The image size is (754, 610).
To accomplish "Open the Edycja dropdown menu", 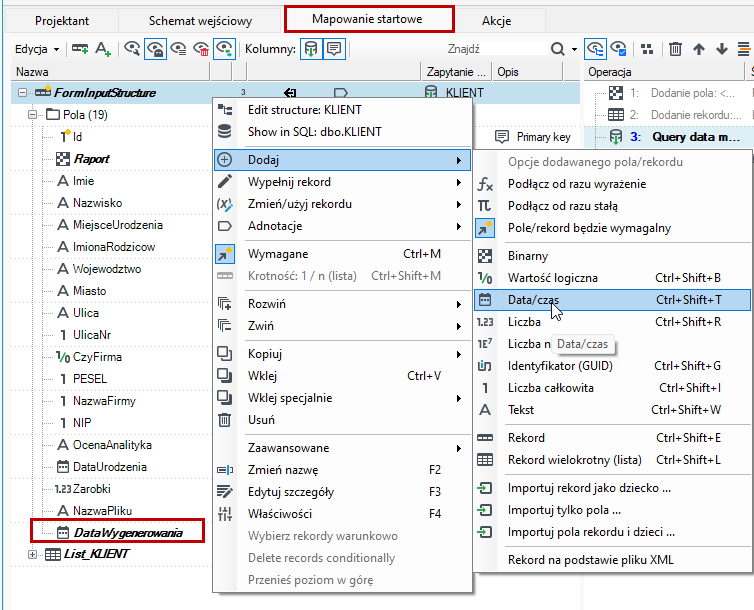I will coord(37,49).
